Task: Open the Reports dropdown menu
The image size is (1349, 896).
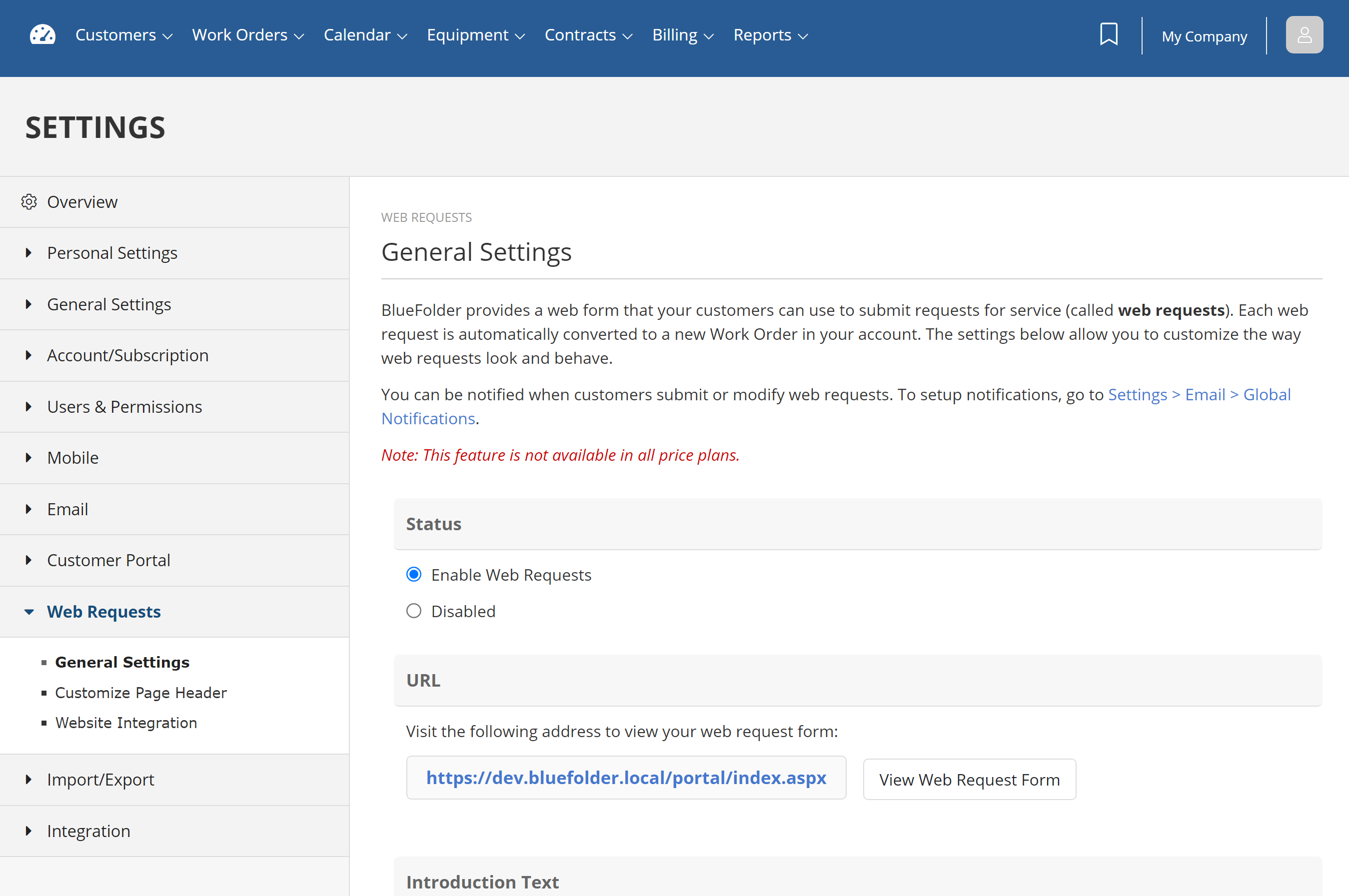Action: pyautogui.click(x=771, y=35)
